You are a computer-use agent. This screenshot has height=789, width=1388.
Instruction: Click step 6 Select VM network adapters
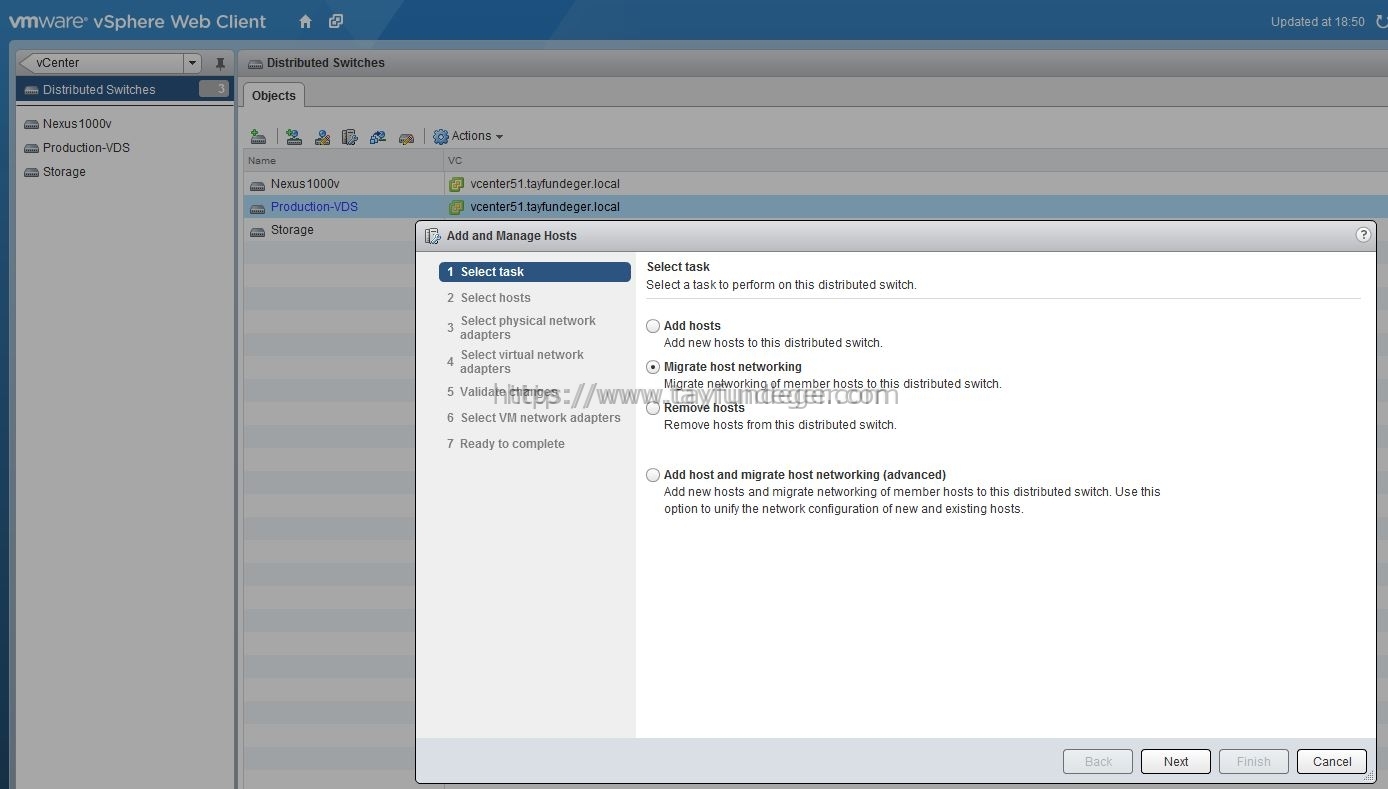[x=534, y=418]
